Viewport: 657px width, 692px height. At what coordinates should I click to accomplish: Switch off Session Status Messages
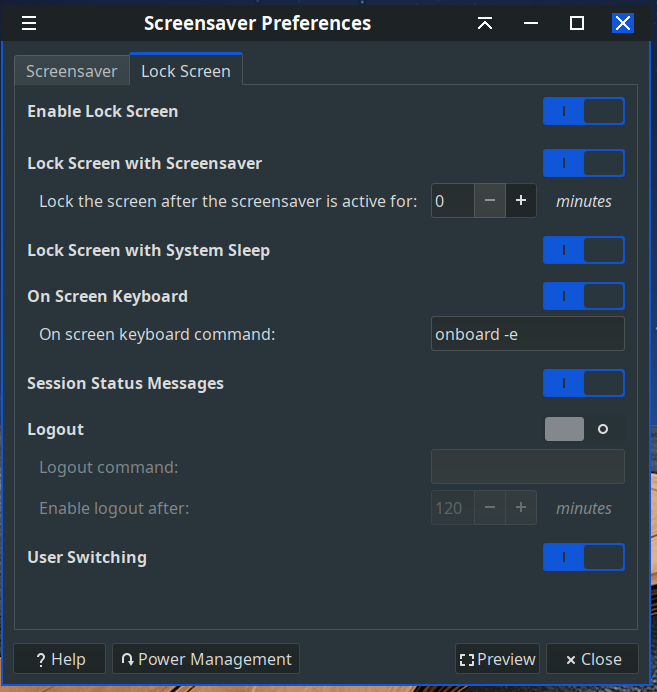point(583,383)
